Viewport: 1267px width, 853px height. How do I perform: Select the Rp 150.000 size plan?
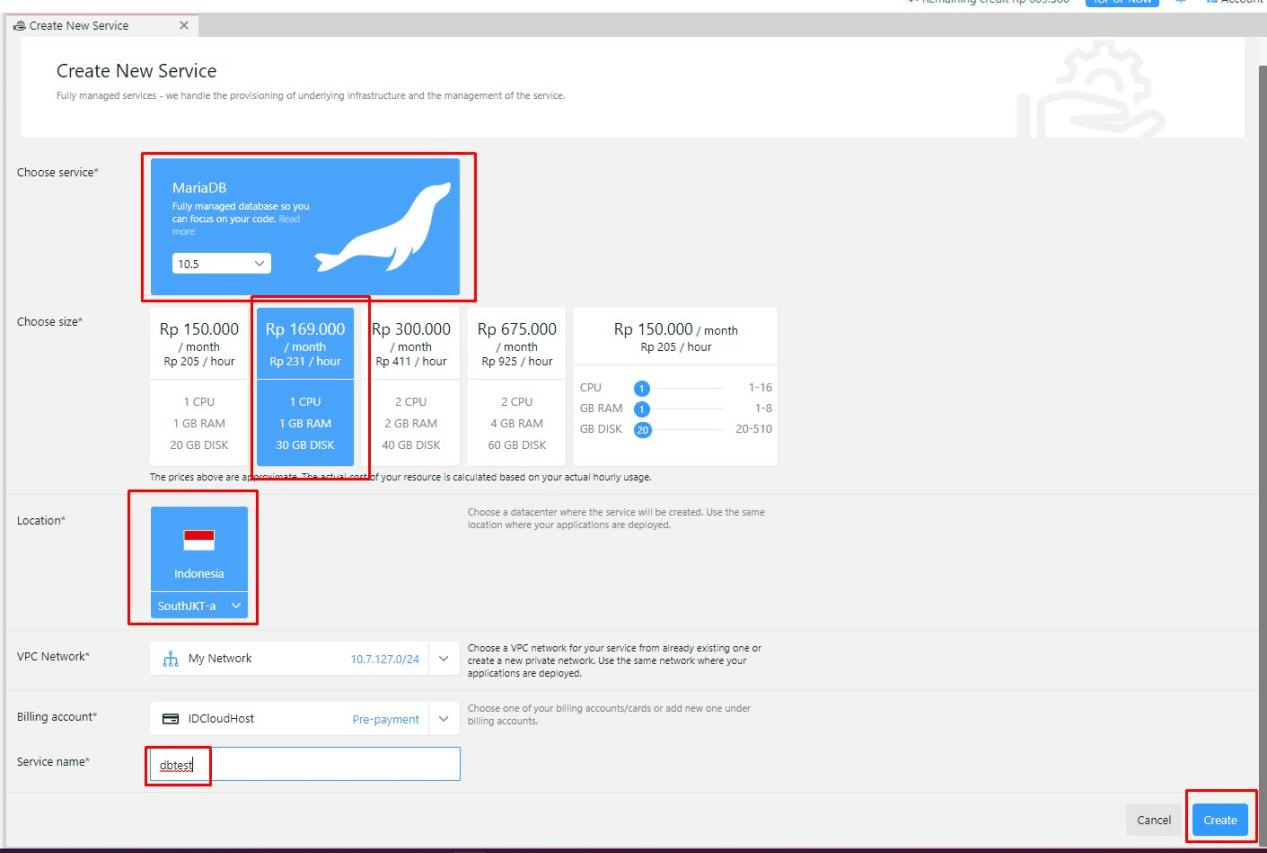[x=198, y=385]
